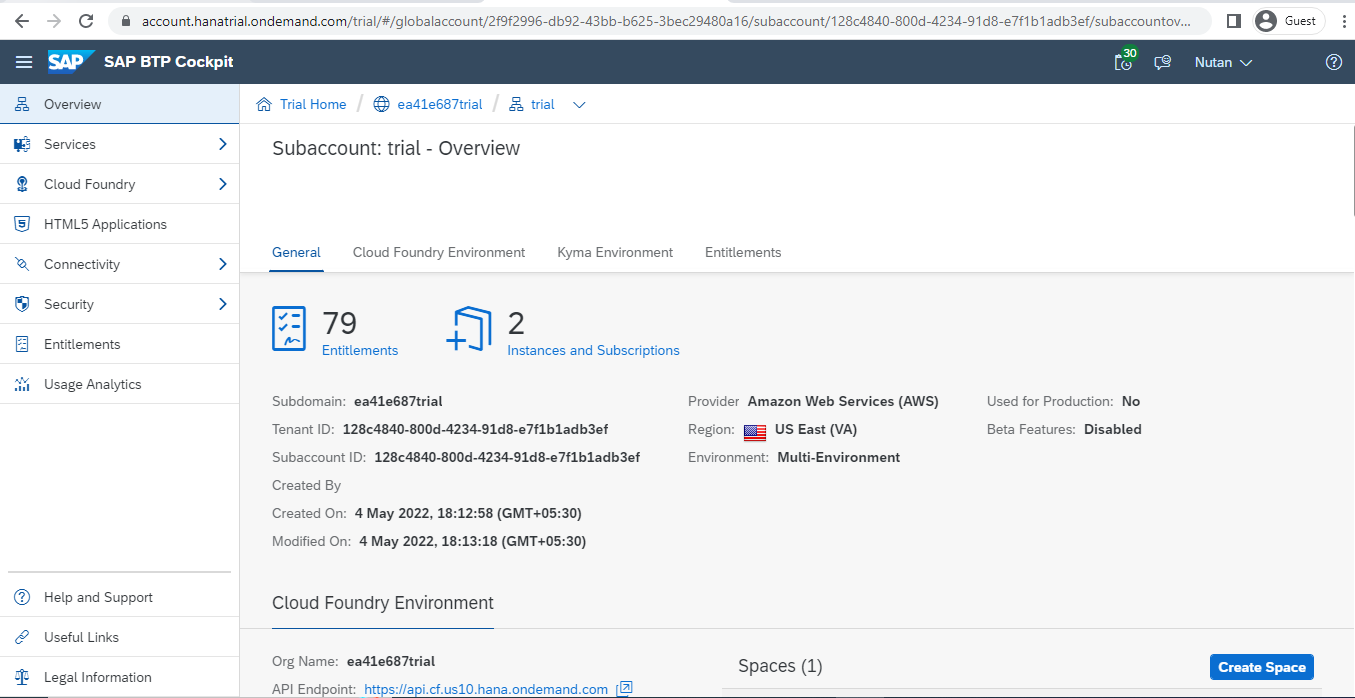Image resolution: width=1355 pixels, height=698 pixels.
Task: Click the Org Name value ea41e687trial
Action: [391, 661]
